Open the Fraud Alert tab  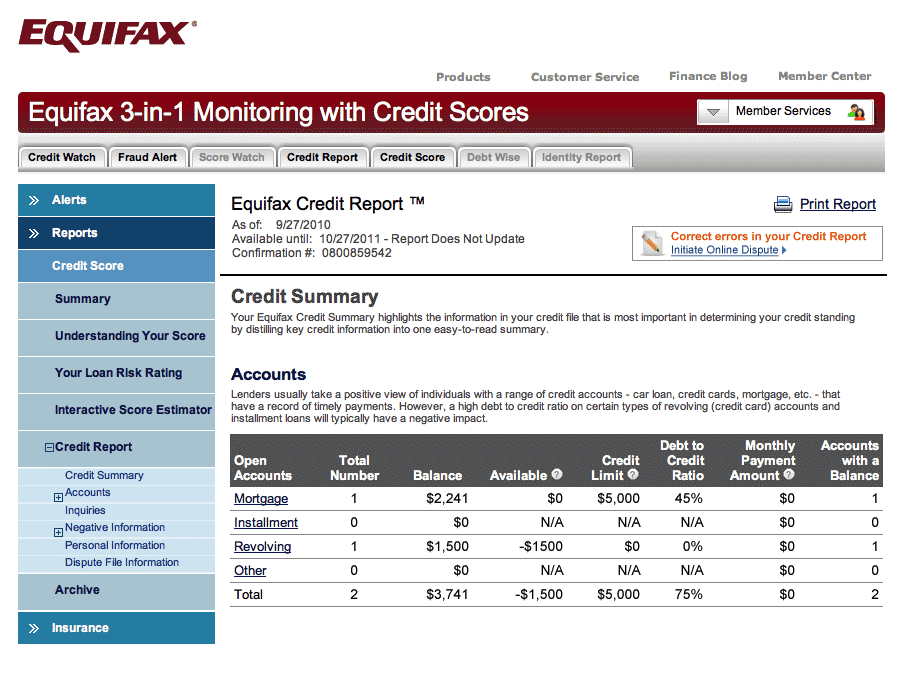(147, 157)
